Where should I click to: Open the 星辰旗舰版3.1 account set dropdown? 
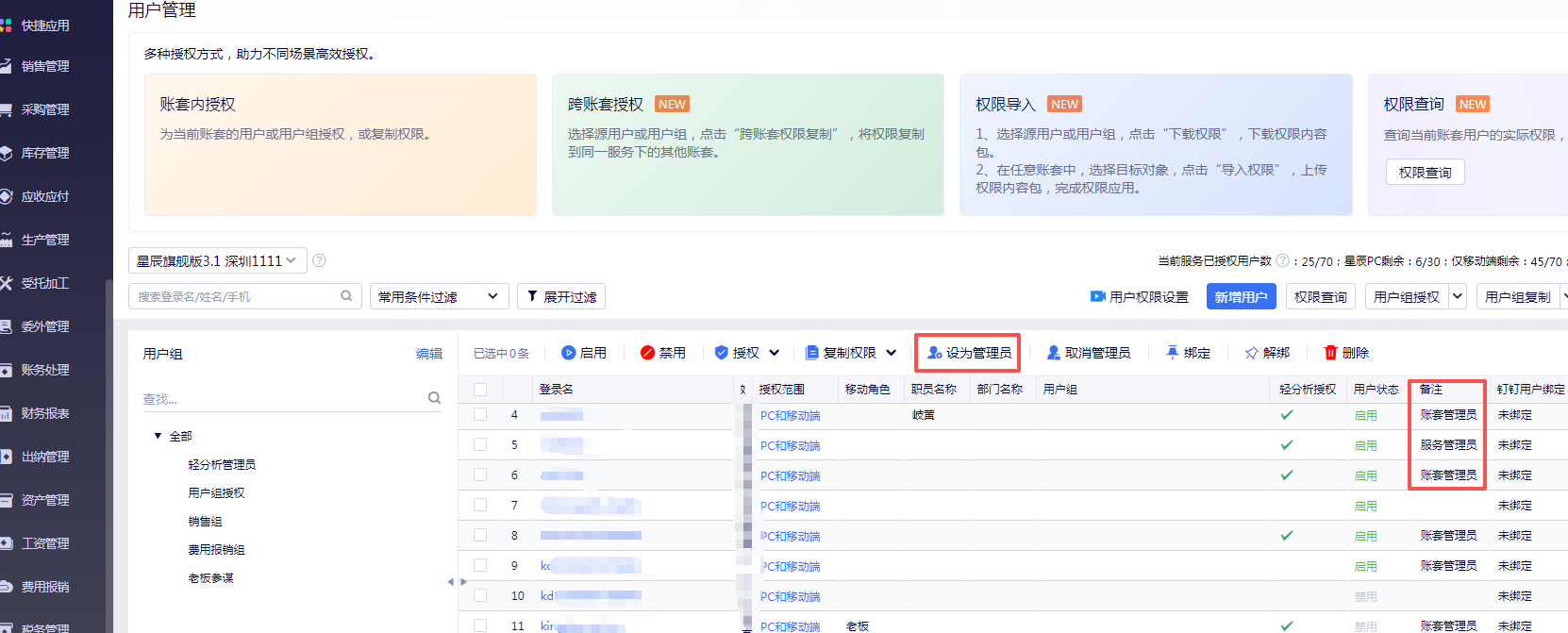coord(217,260)
